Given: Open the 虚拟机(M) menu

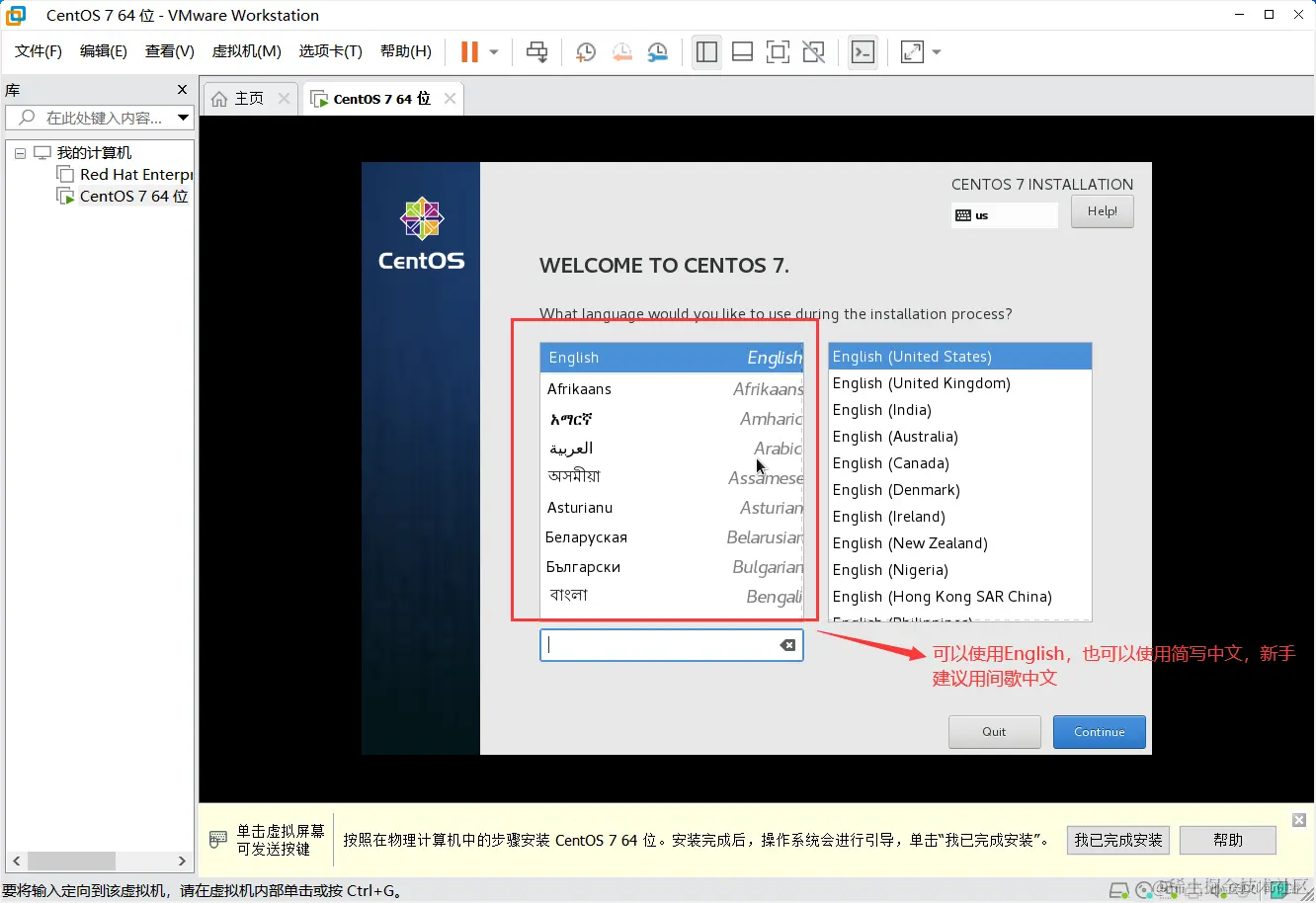Looking at the screenshot, I should (247, 51).
